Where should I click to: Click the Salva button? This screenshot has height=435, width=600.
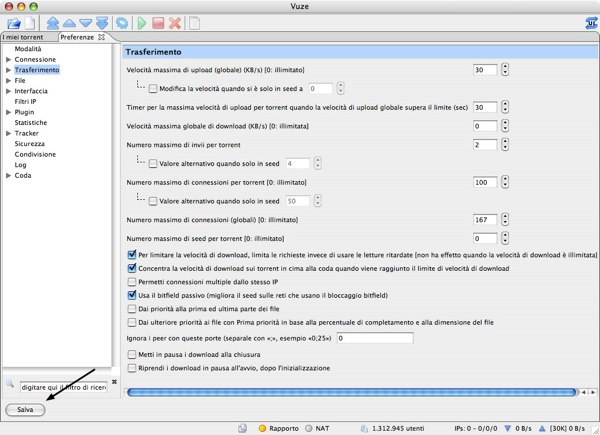(x=25, y=410)
